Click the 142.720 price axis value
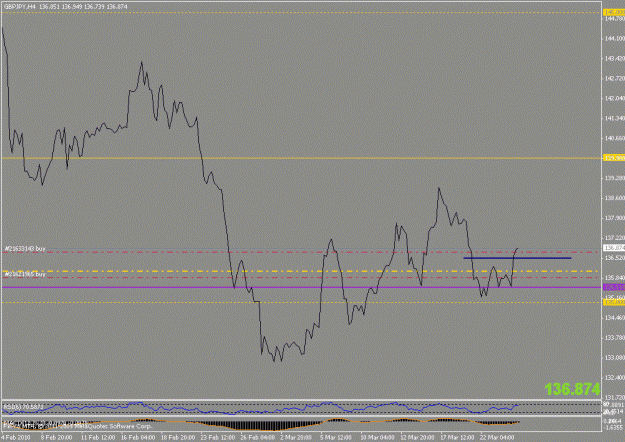This screenshot has height=442, width=625. [x=615, y=78]
